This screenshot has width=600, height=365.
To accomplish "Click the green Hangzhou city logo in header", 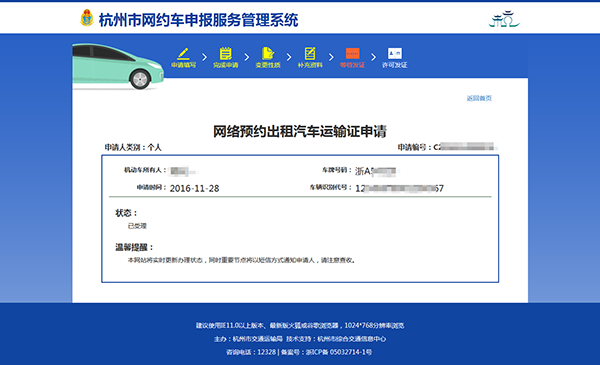I will click(504, 19).
